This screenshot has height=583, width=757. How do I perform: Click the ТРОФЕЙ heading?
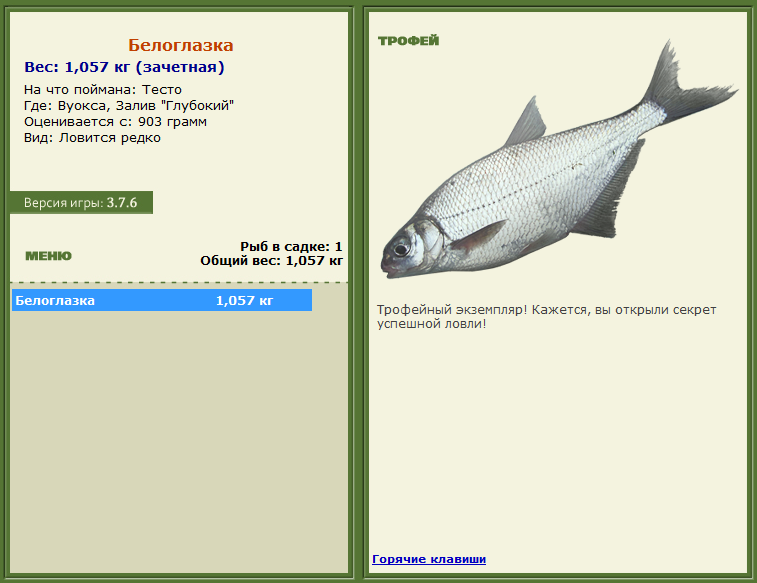[x=408, y=41]
